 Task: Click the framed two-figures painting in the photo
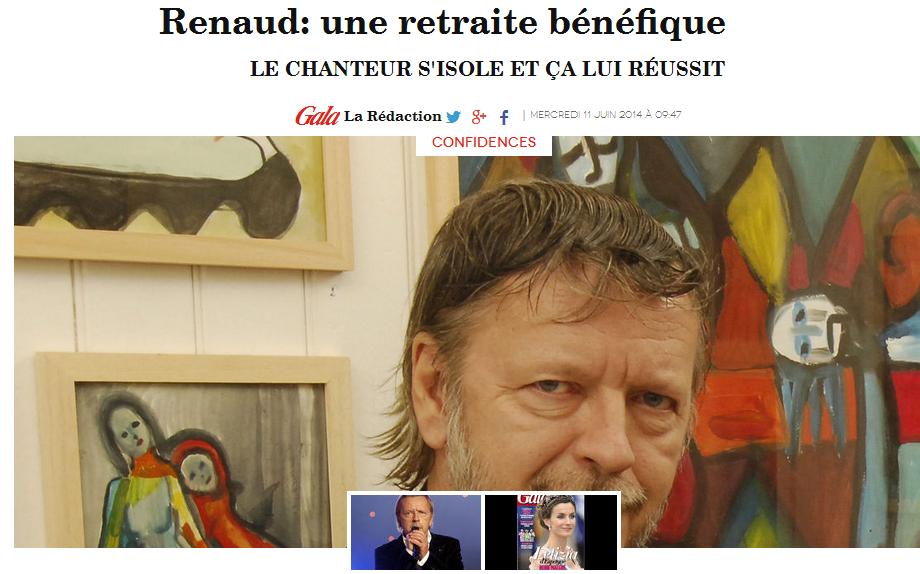click(194, 449)
